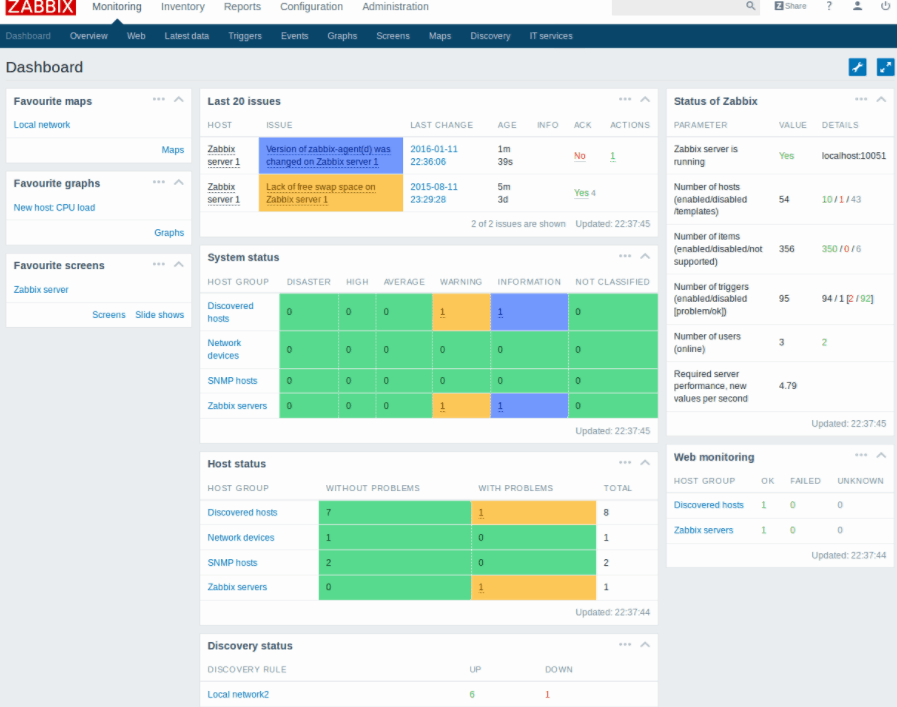Open the Monitoring main menu
897x707 pixels.
tap(117, 7)
